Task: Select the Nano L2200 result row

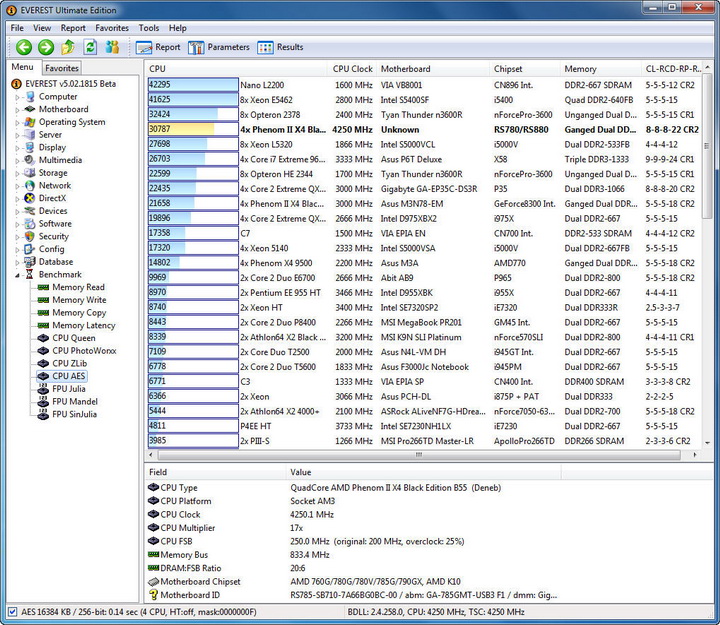Action: pos(424,85)
